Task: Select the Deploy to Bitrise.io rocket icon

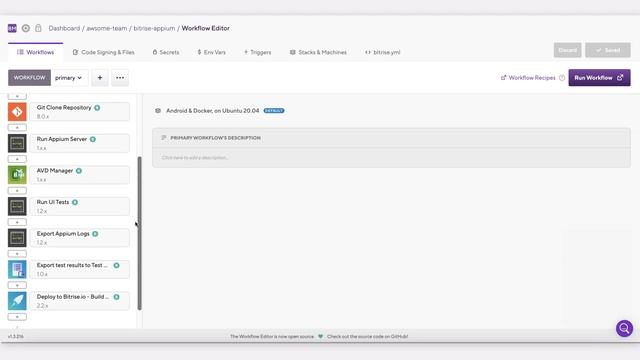Action: (17, 300)
